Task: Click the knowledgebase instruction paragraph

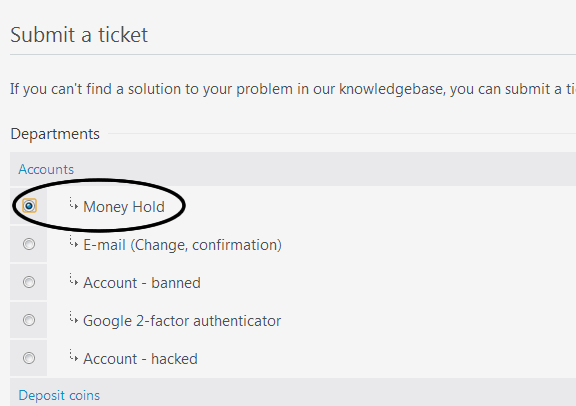Action: (x=293, y=89)
